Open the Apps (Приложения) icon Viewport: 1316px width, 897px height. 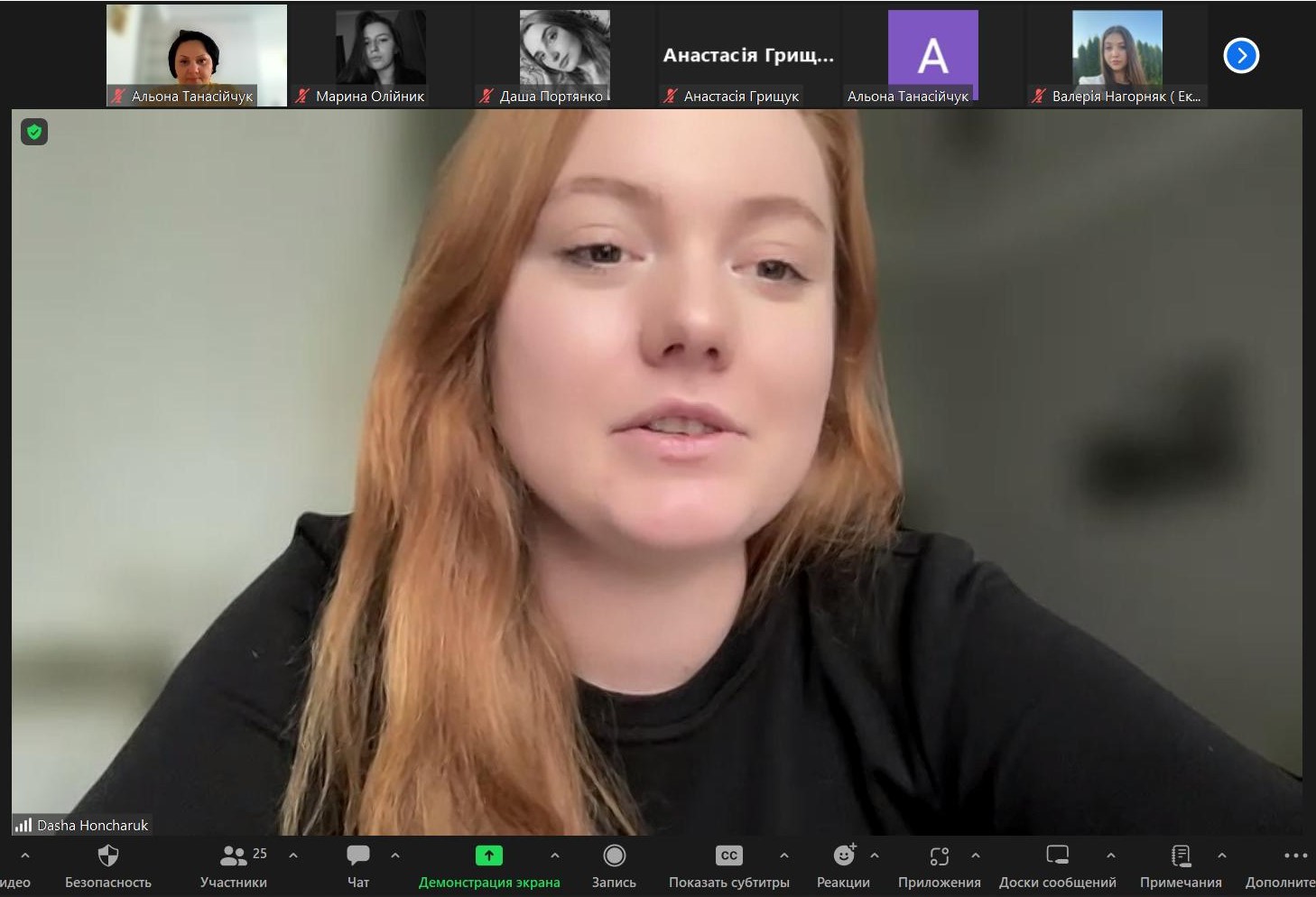[x=939, y=855]
